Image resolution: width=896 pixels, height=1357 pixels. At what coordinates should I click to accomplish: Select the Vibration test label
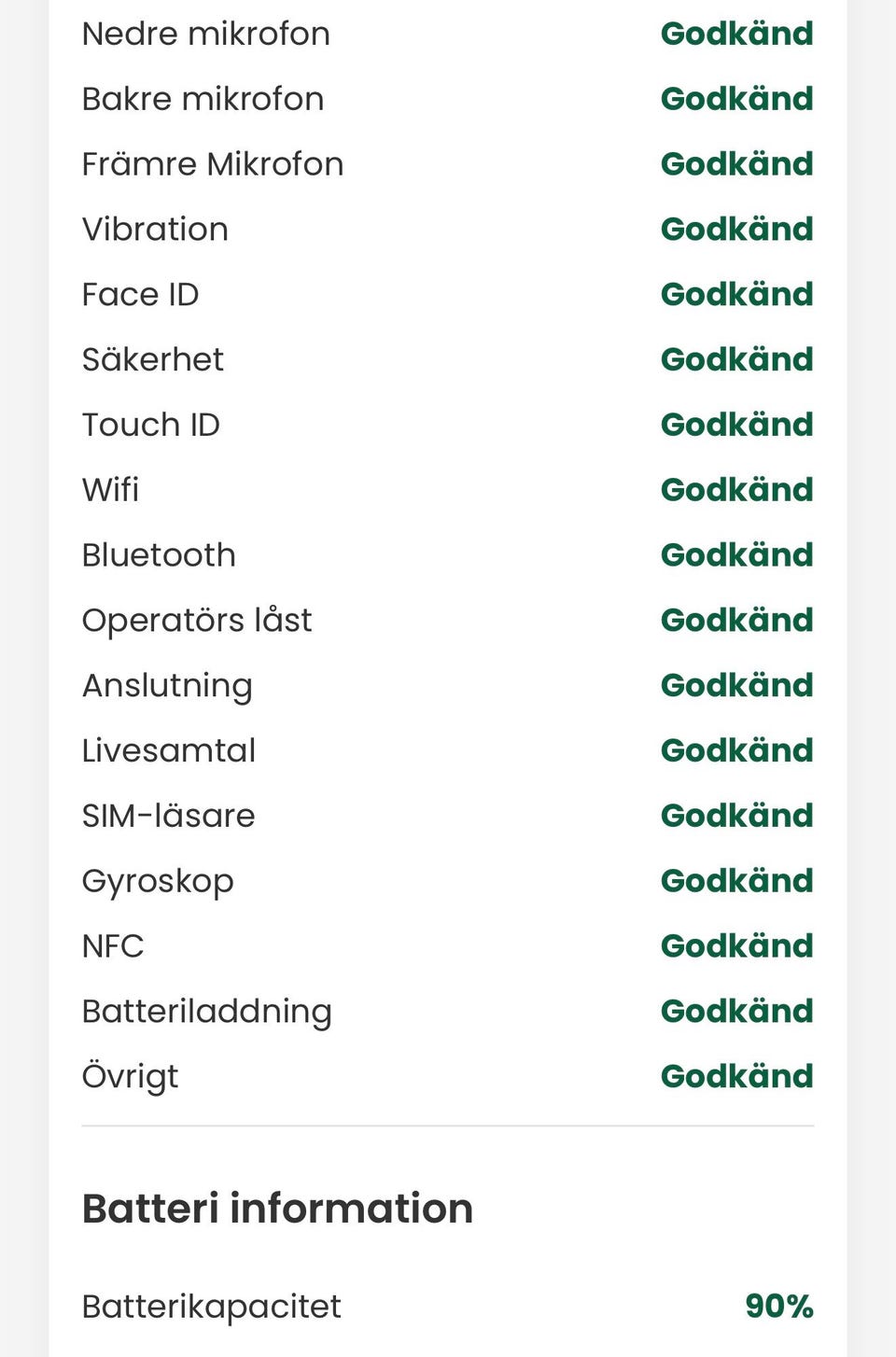155,230
